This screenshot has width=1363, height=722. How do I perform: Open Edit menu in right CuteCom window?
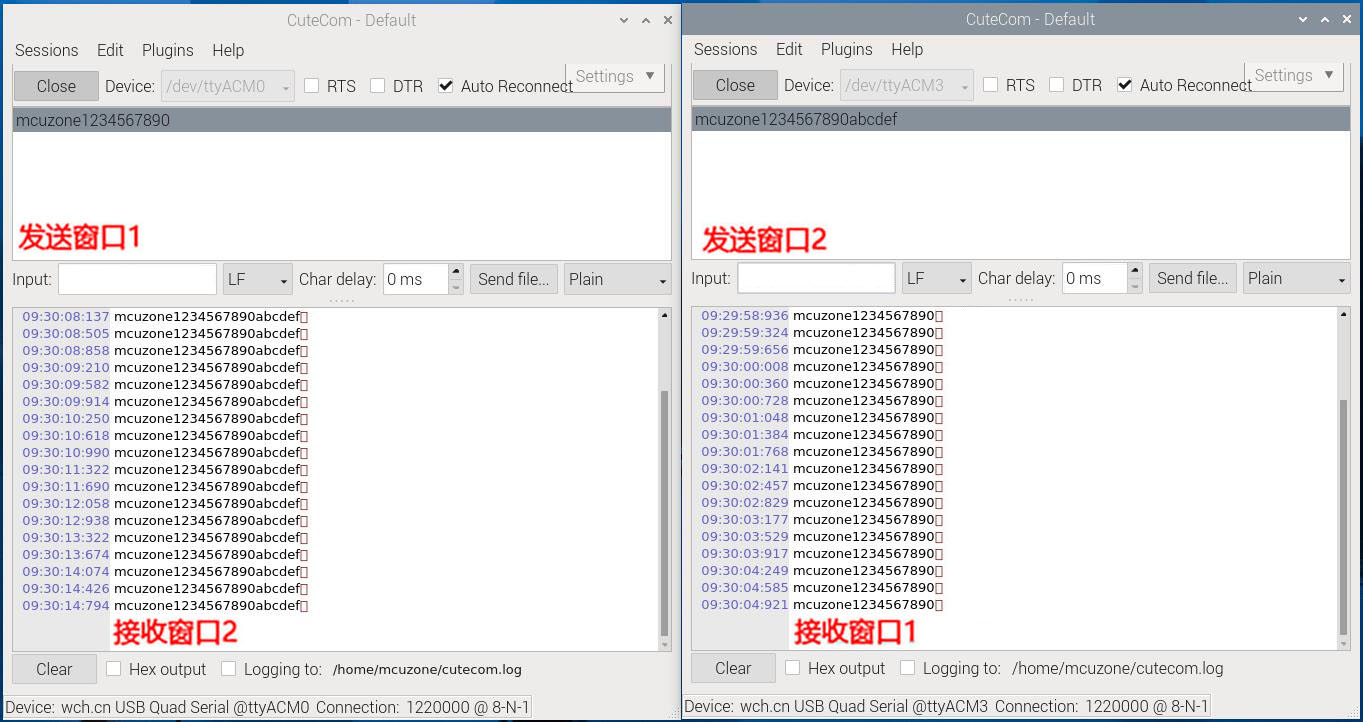pos(789,49)
